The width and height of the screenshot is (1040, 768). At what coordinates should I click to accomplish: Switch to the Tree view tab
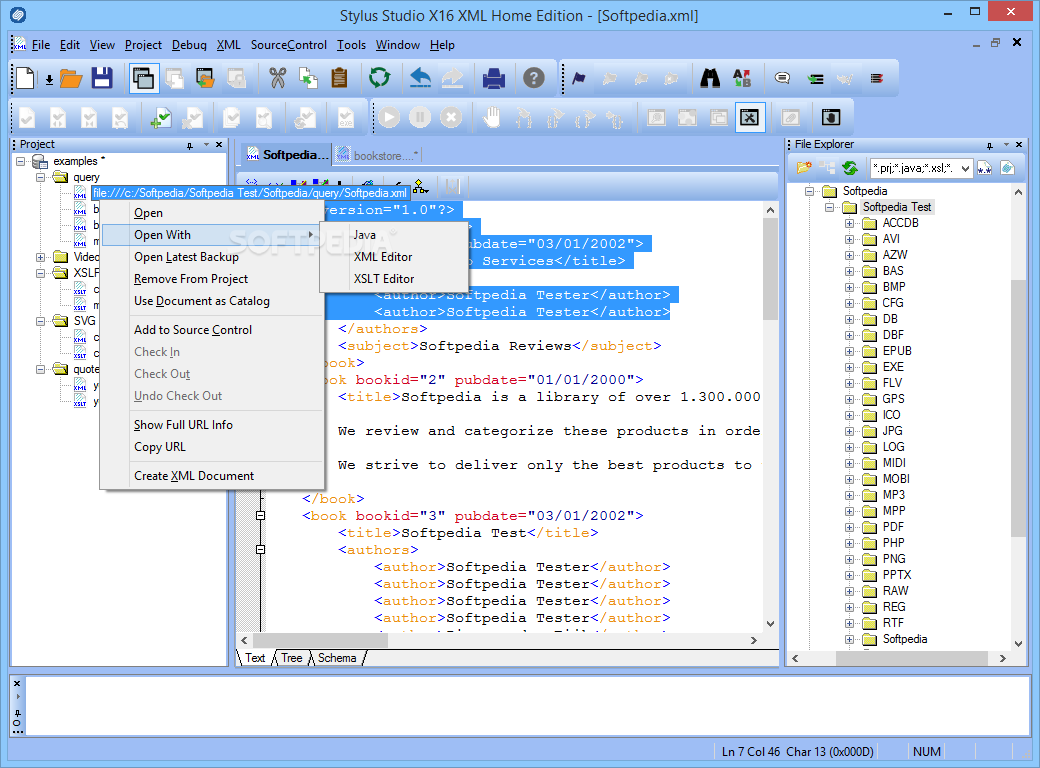pyautogui.click(x=291, y=658)
